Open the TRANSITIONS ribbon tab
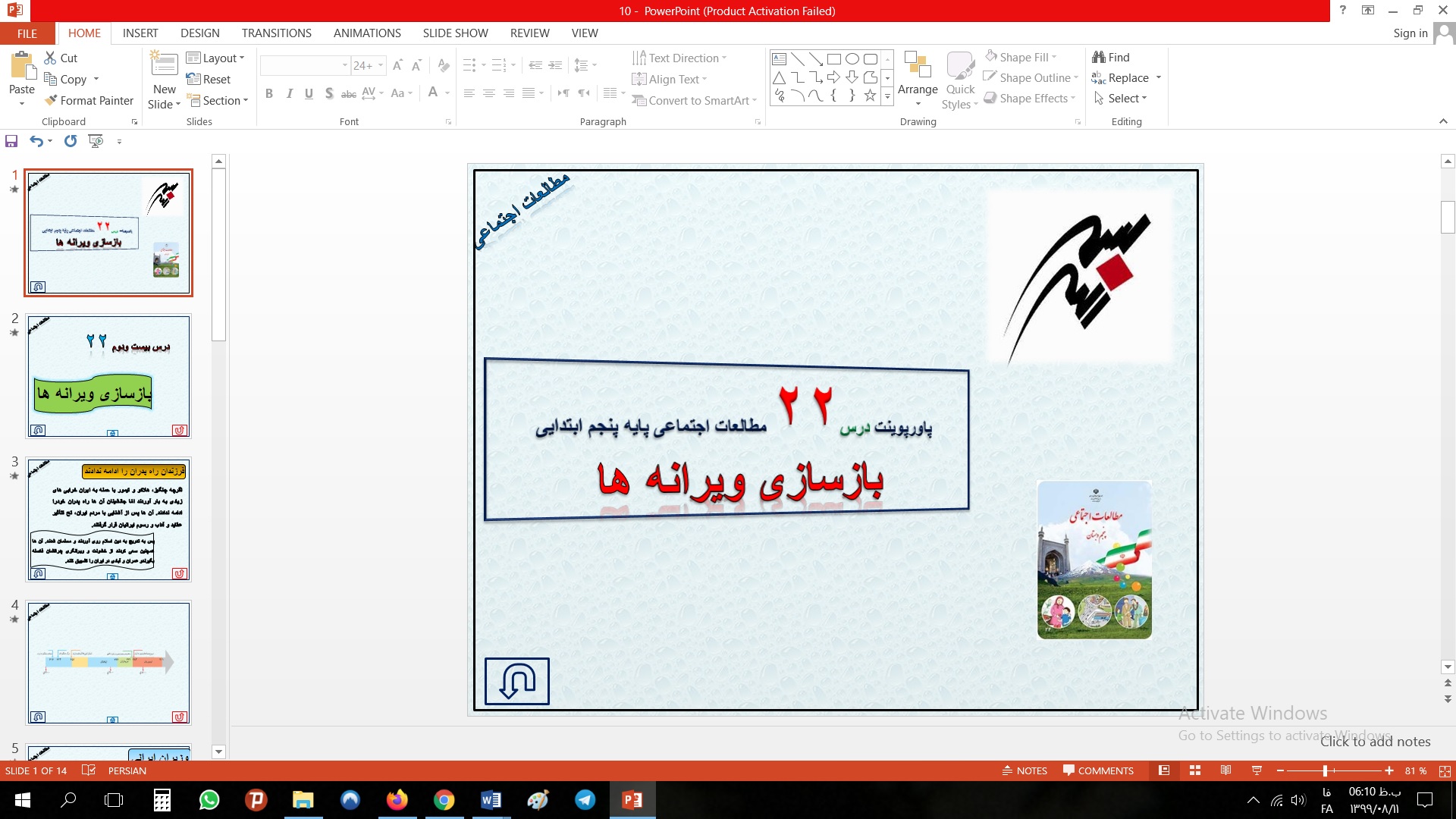The image size is (1456, 819). (x=276, y=33)
